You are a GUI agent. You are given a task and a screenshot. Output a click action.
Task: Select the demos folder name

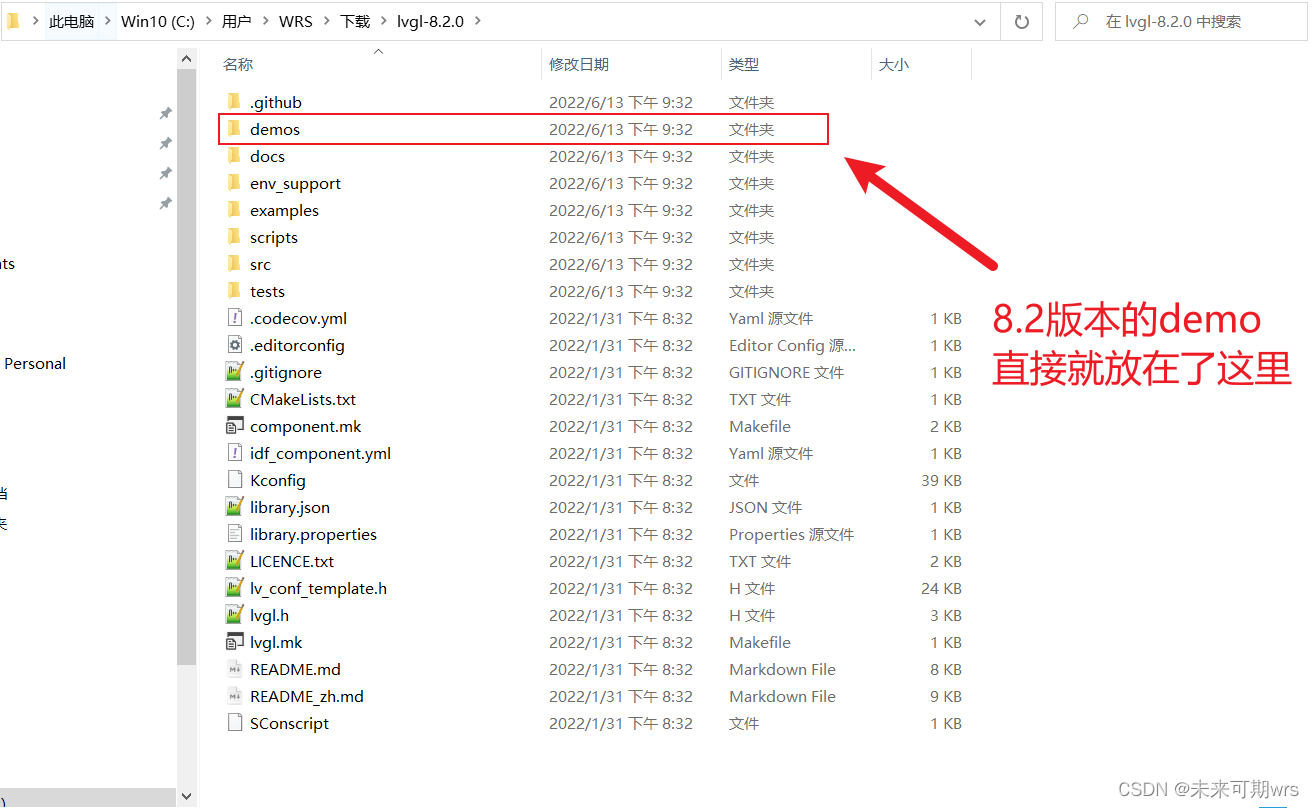pyautogui.click(x=275, y=129)
